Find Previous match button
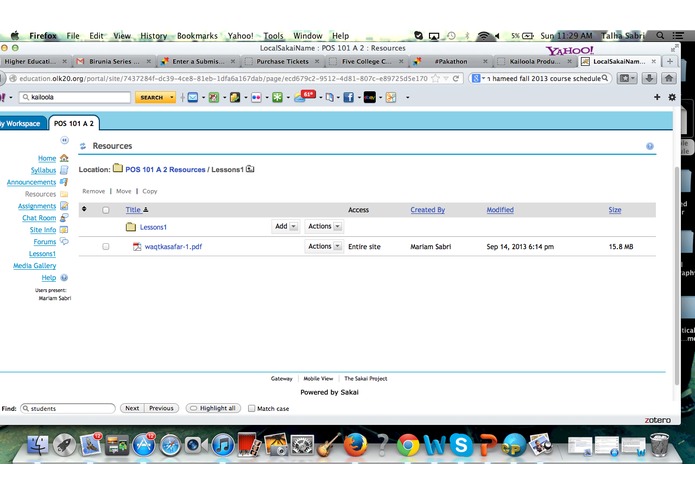 click(x=161, y=408)
